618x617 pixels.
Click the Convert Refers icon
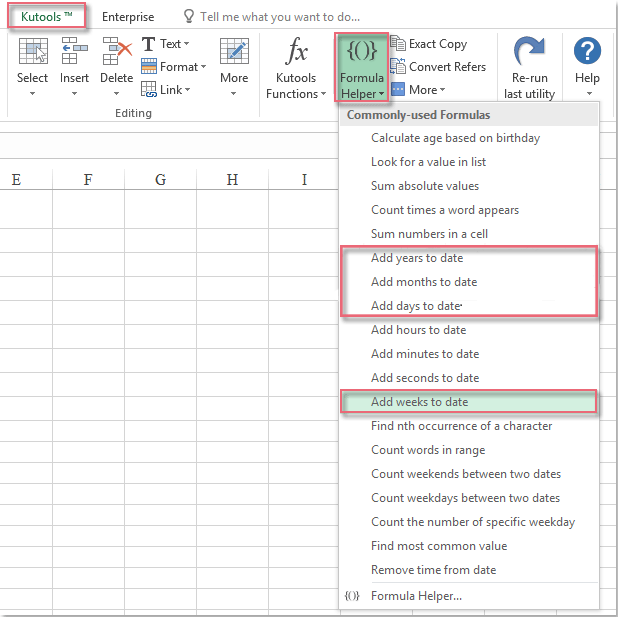pyautogui.click(x=398, y=66)
